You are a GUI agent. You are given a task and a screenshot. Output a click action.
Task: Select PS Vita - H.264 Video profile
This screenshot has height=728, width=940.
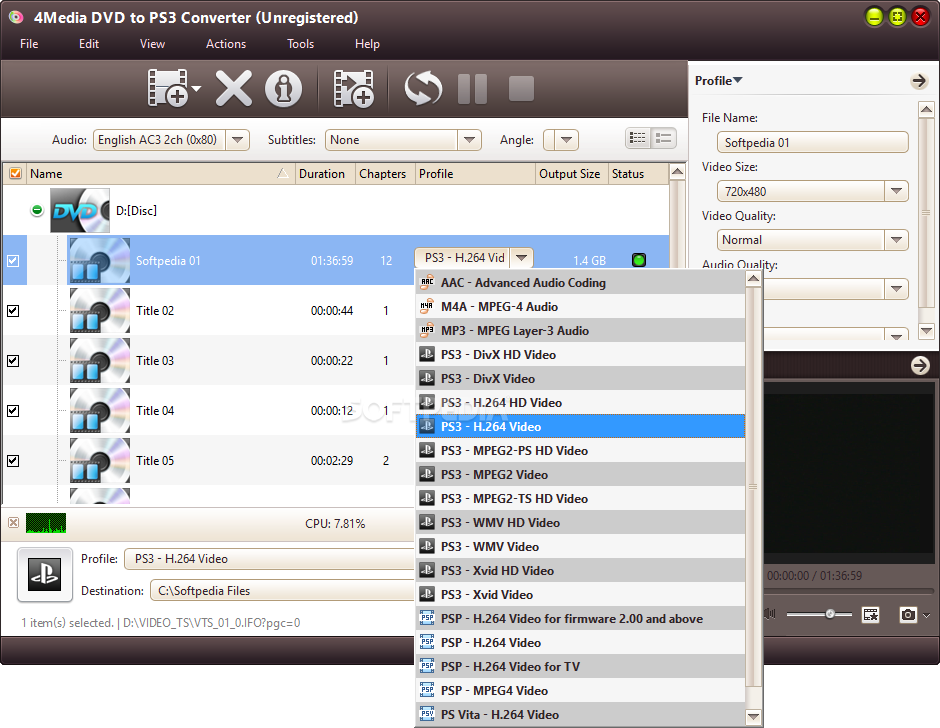click(580, 714)
